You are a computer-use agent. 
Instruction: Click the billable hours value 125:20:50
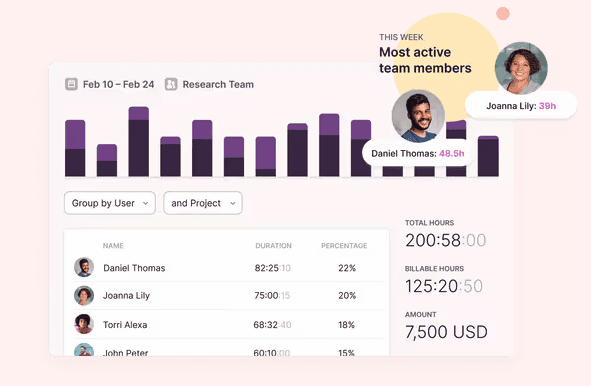click(444, 286)
